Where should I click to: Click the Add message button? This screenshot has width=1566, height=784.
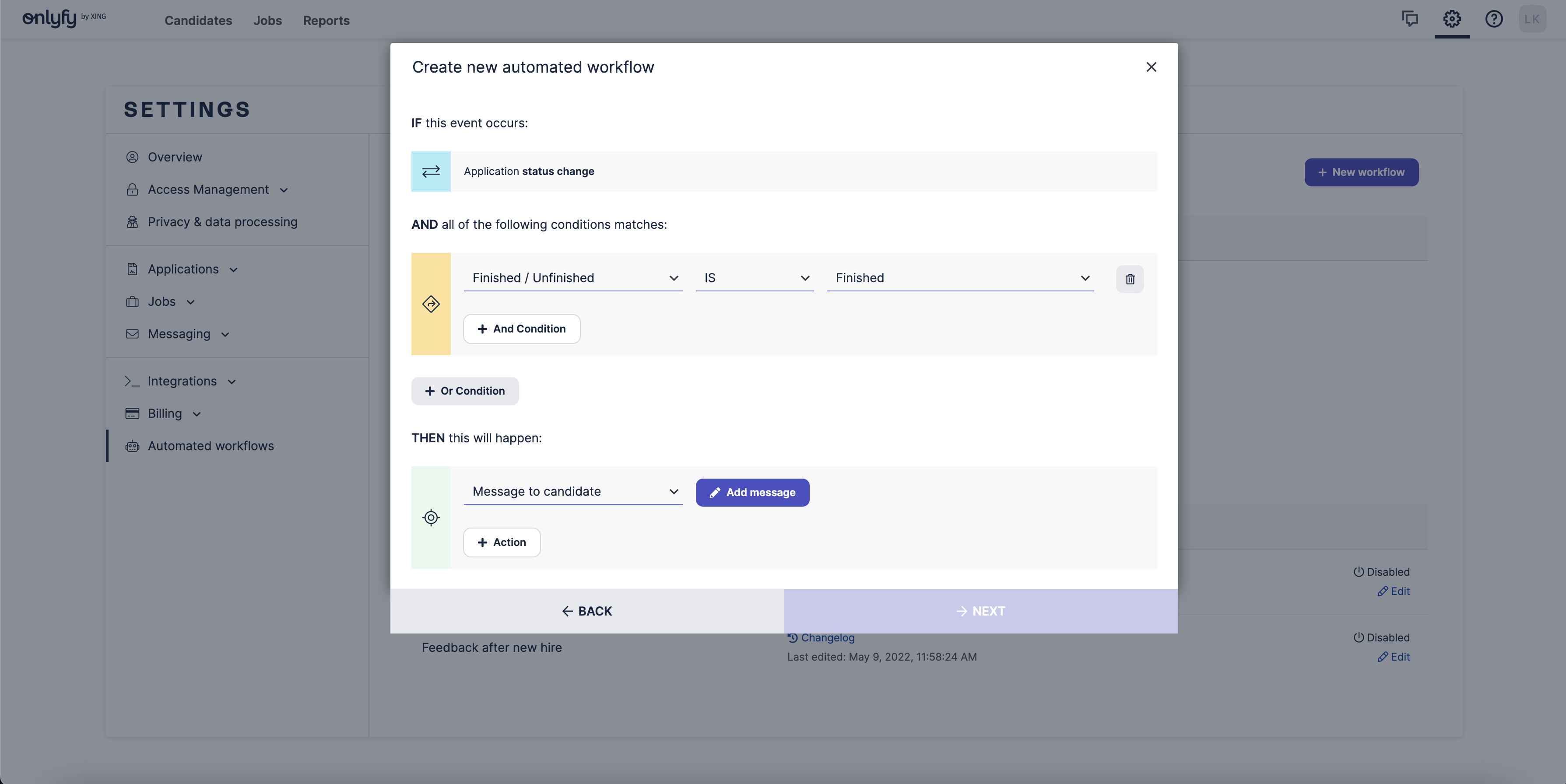[752, 492]
